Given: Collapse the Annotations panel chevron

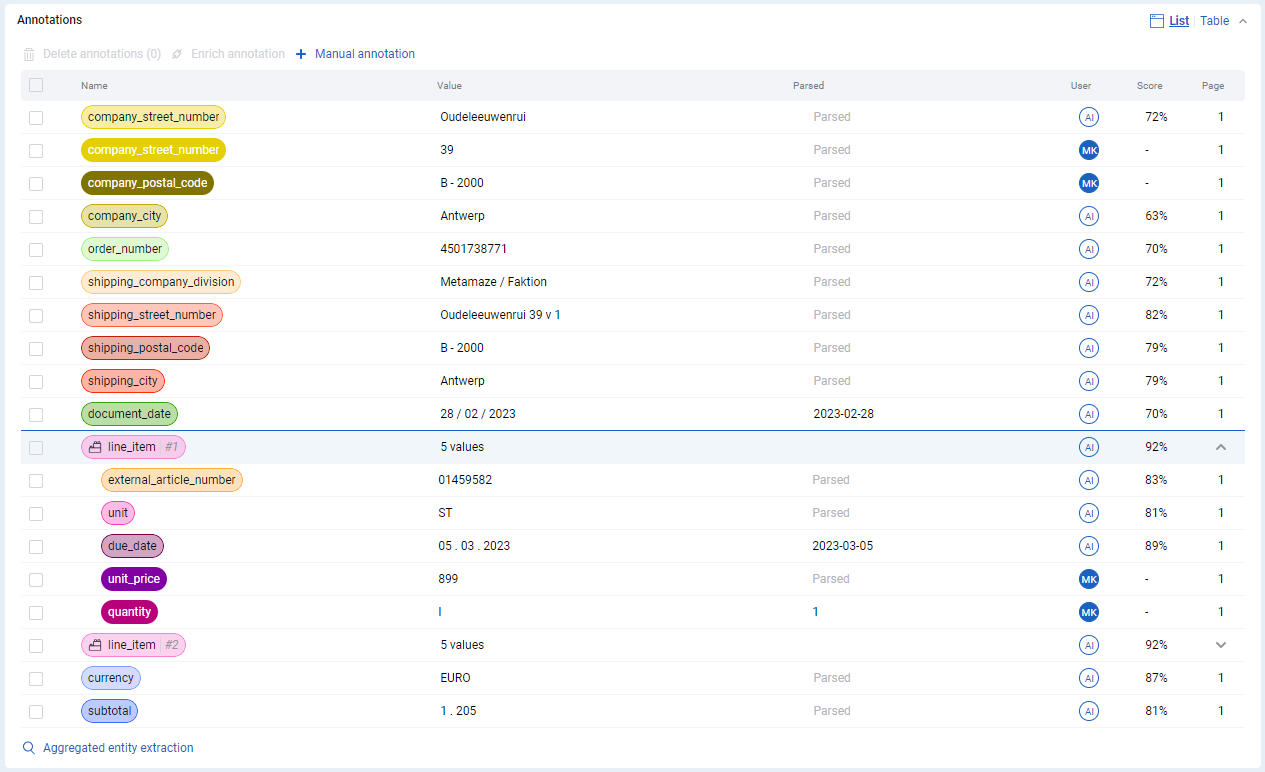Looking at the screenshot, I should click(1243, 21).
